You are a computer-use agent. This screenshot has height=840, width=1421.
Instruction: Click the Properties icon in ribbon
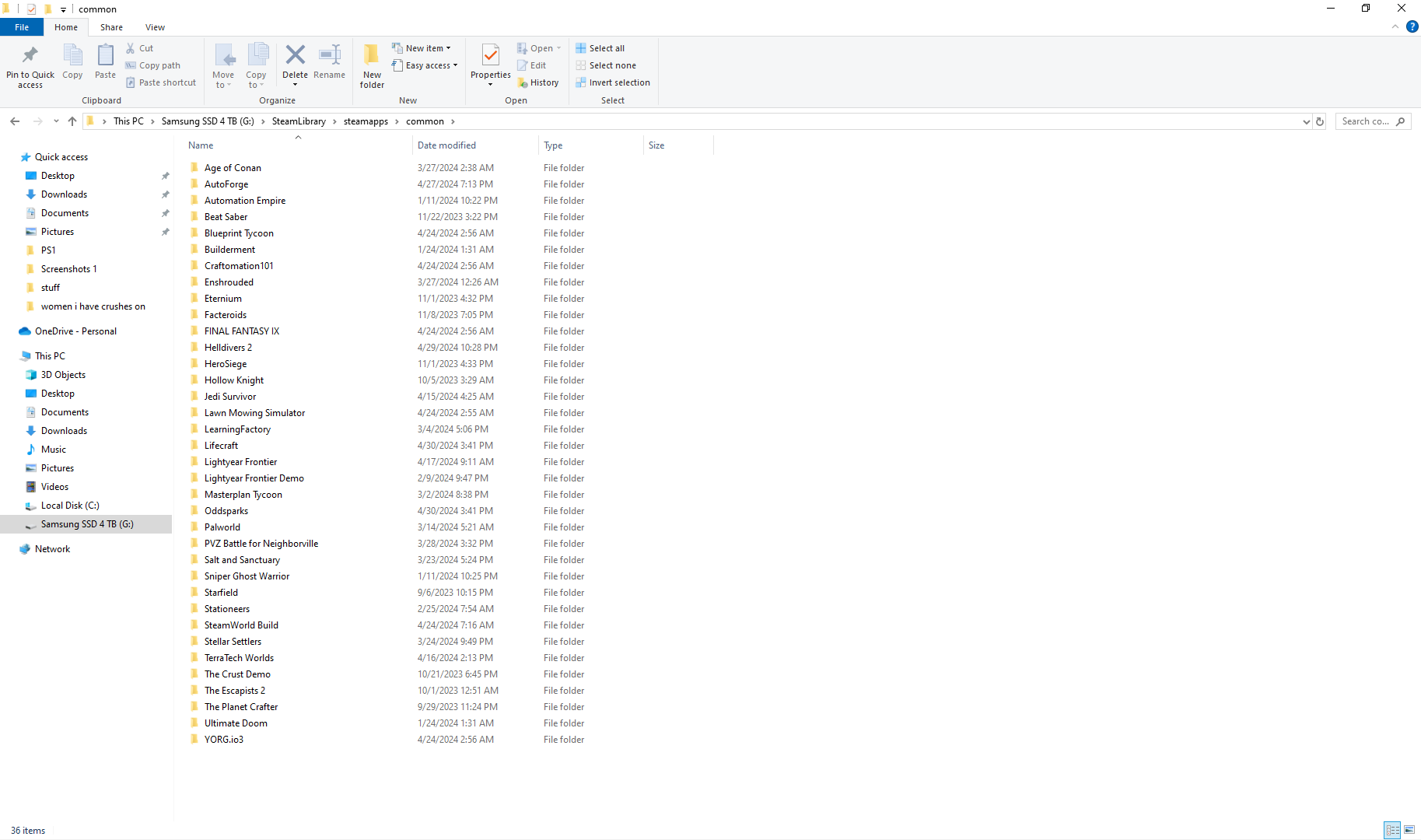pyautogui.click(x=490, y=56)
